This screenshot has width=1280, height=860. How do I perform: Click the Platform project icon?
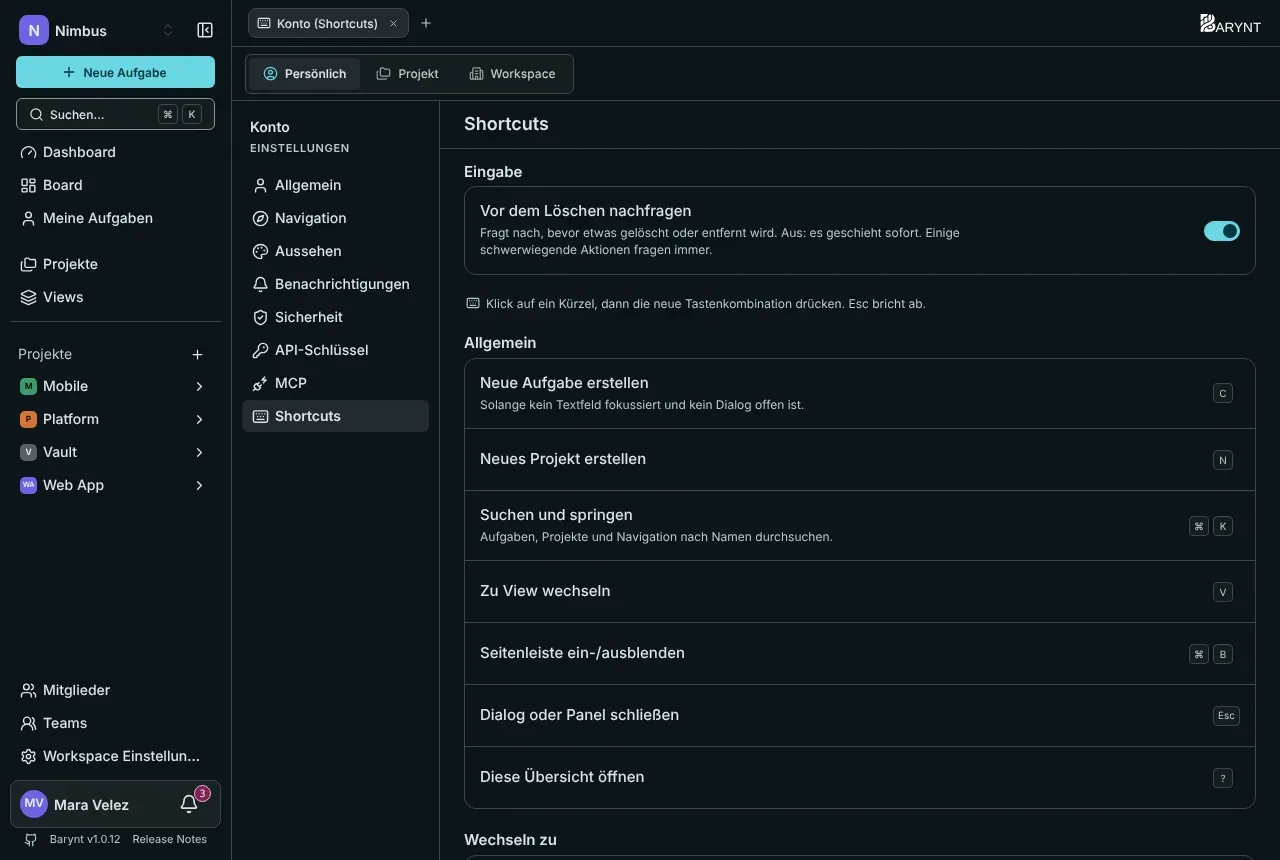(x=28, y=419)
